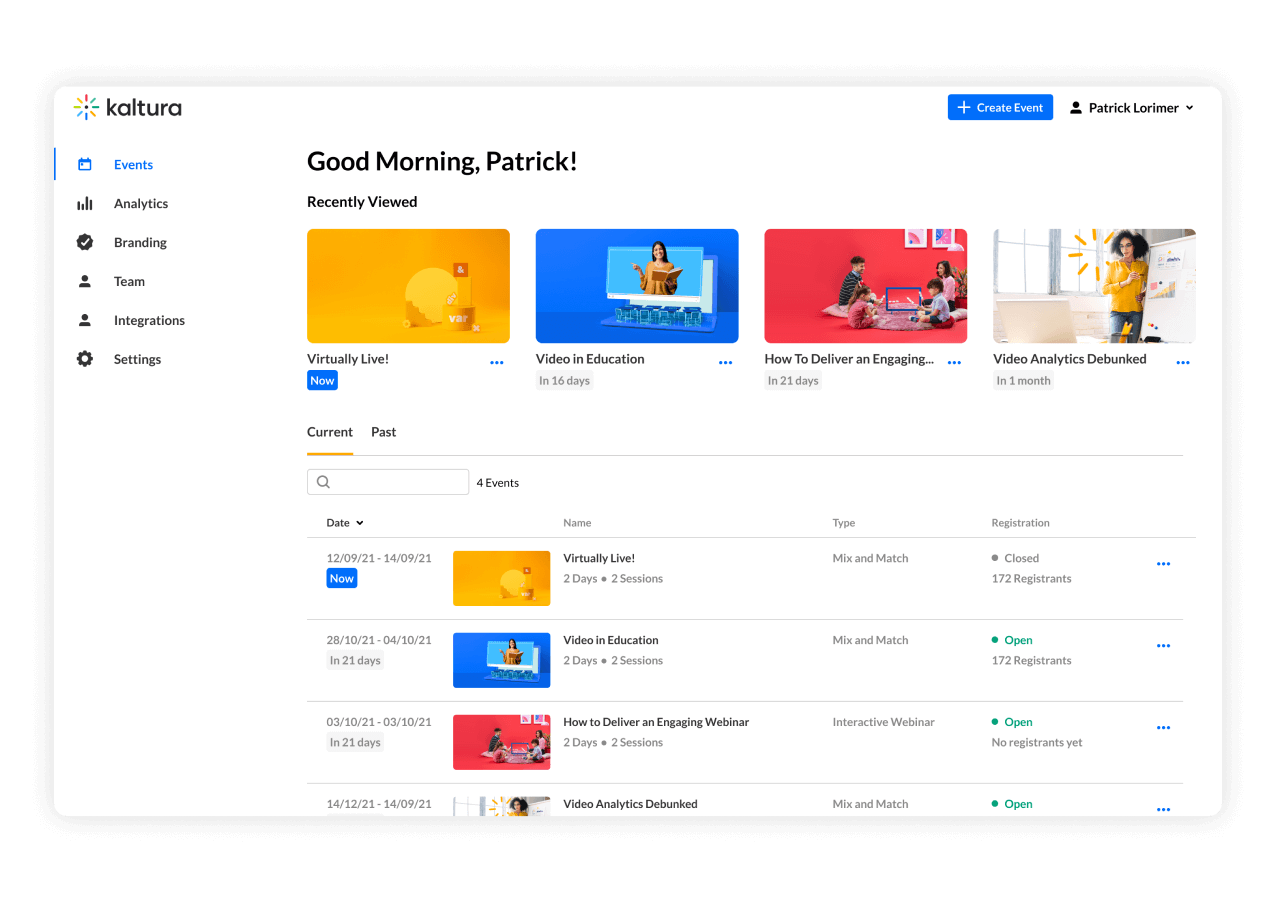Click the Branding checkmark badge icon

86,242
